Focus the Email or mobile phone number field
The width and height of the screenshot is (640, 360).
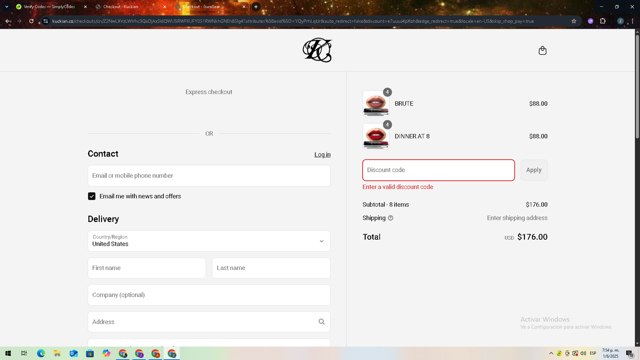pyautogui.click(x=209, y=176)
